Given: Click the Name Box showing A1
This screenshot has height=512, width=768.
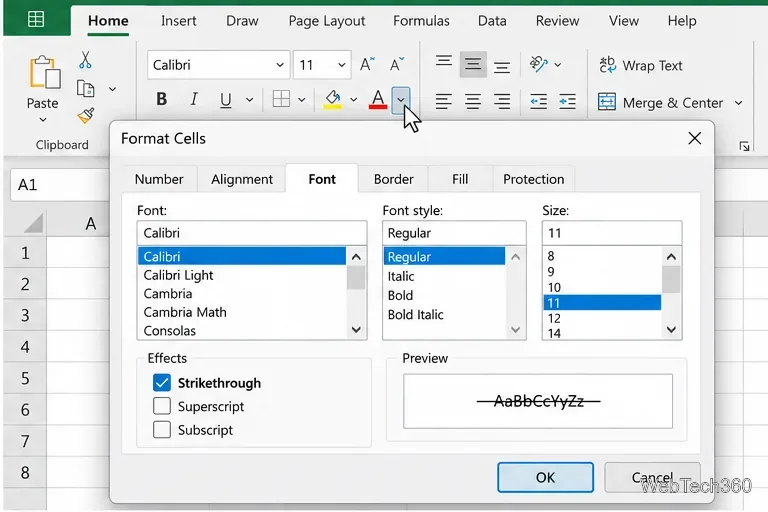Looking at the screenshot, I should point(59,185).
